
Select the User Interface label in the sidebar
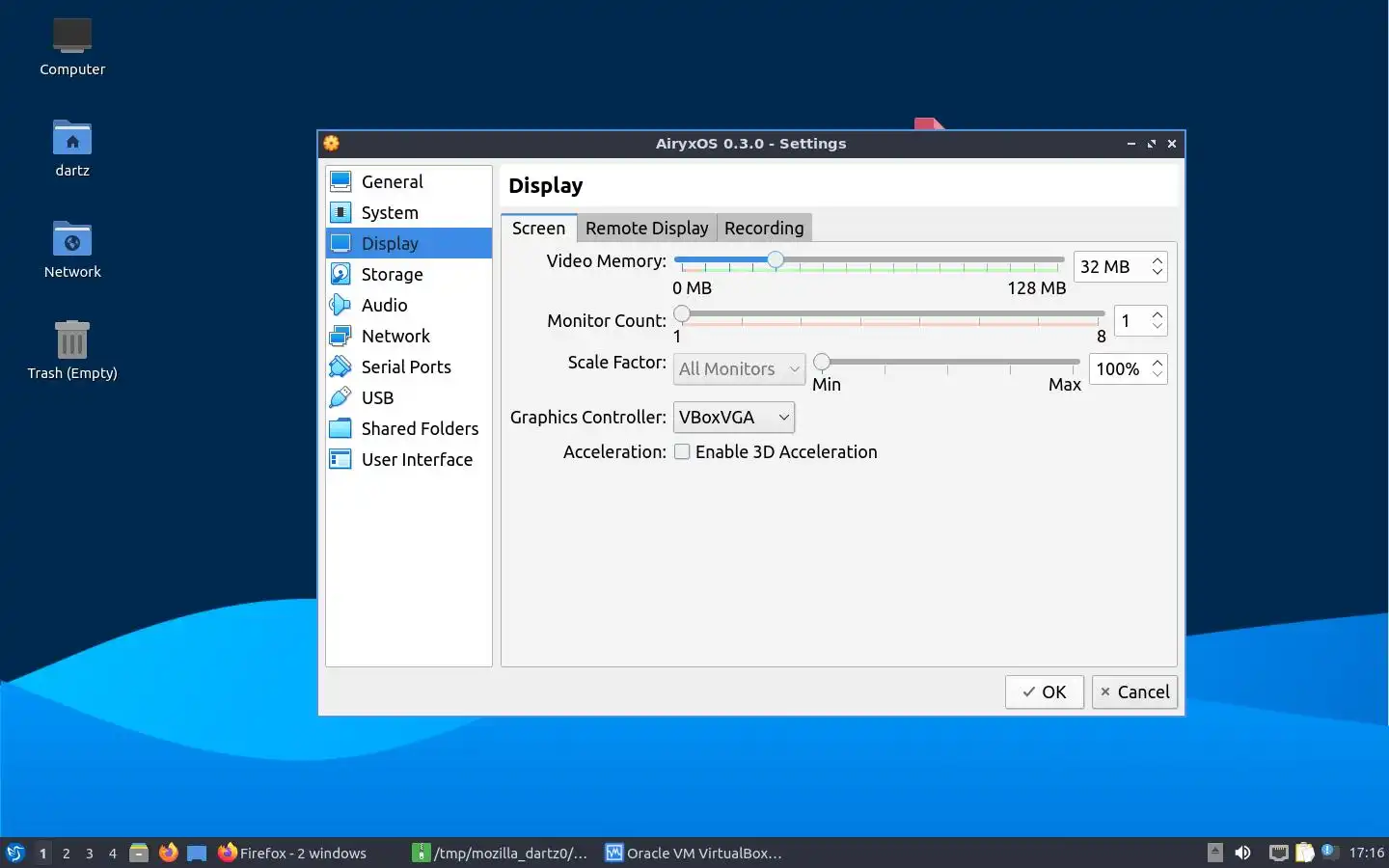[x=417, y=459]
